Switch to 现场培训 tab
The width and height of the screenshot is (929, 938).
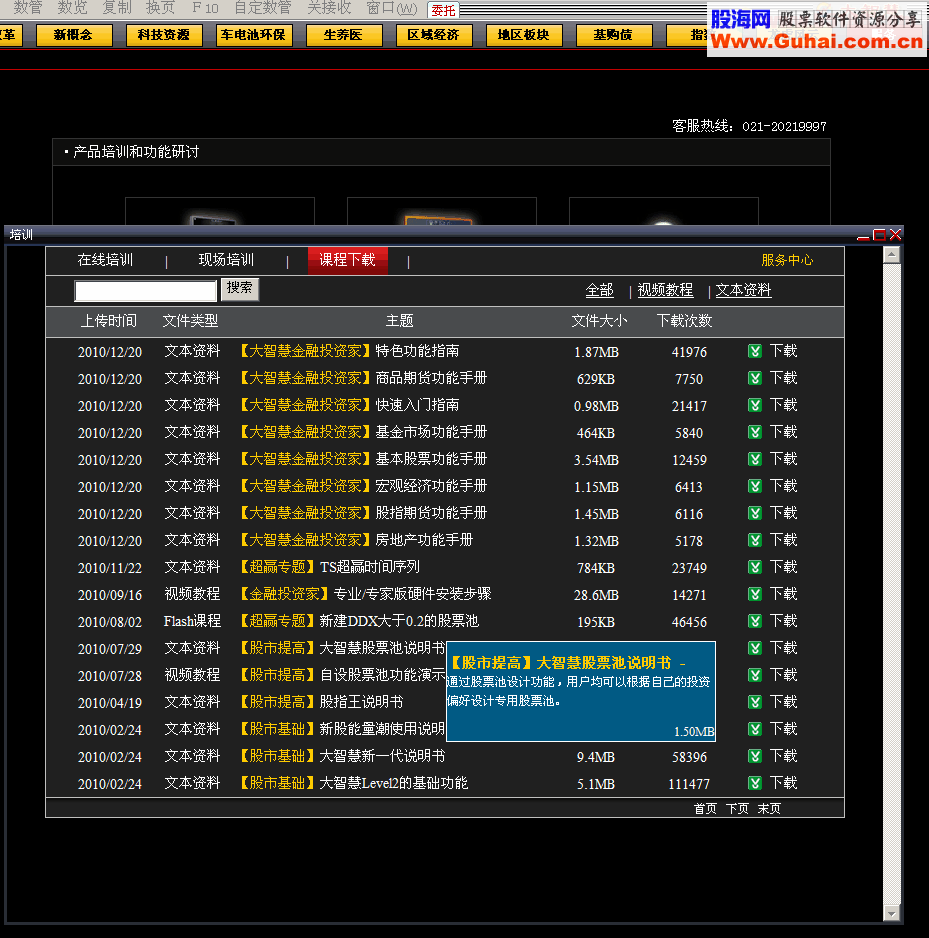click(226, 260)
